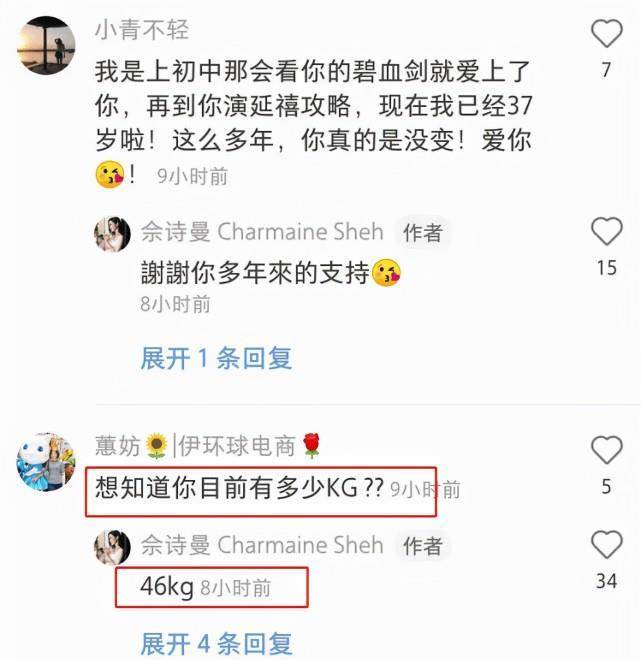Viewport: 641px width, 660px height.
Task: Expand 展开 1 条回复 replies
Action: coord(216,359)
